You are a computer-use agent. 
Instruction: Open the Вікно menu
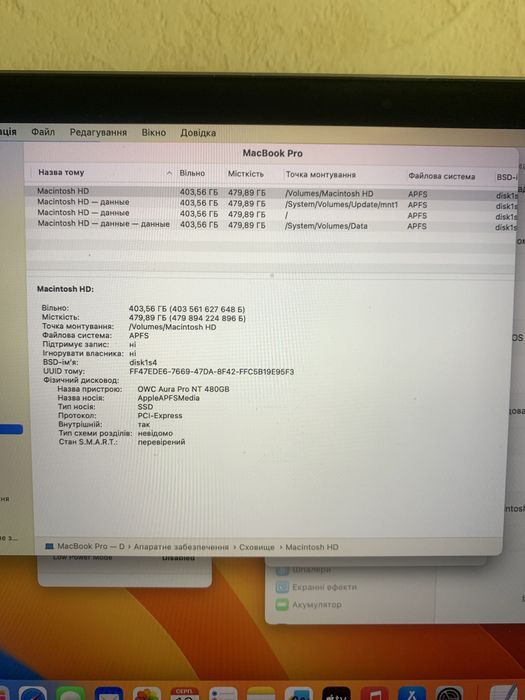pos(154,133)
